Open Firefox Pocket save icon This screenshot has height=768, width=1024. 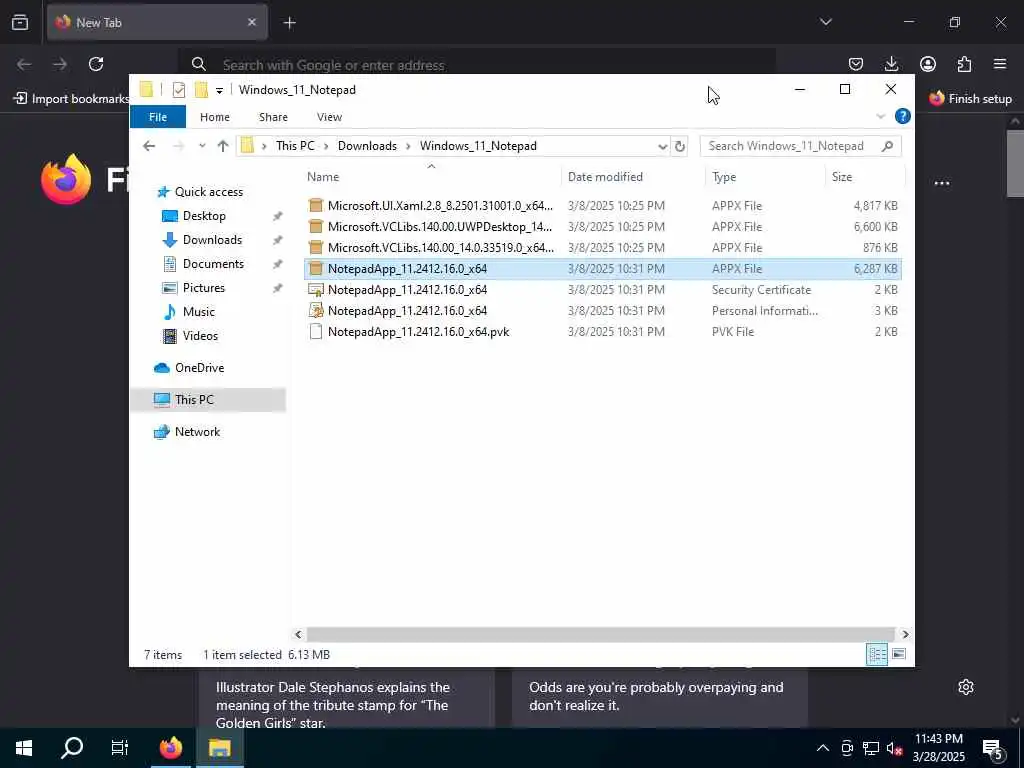click(x=856, y=64)
